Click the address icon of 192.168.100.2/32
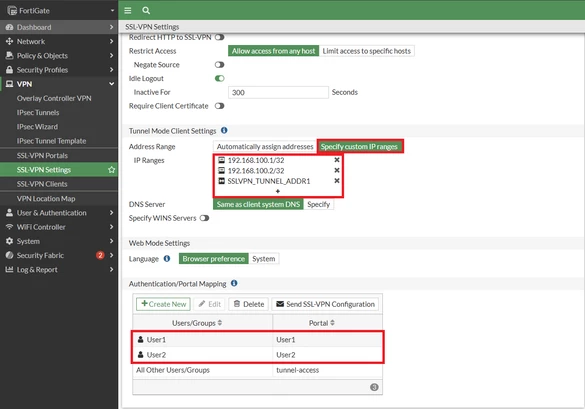The image size is (585, 409). (221, 171)
